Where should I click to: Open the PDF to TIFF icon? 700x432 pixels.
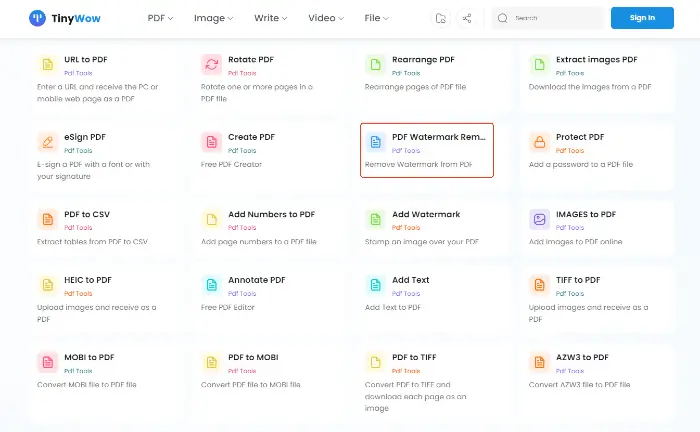pyautogui.click(x=375, y=362)
